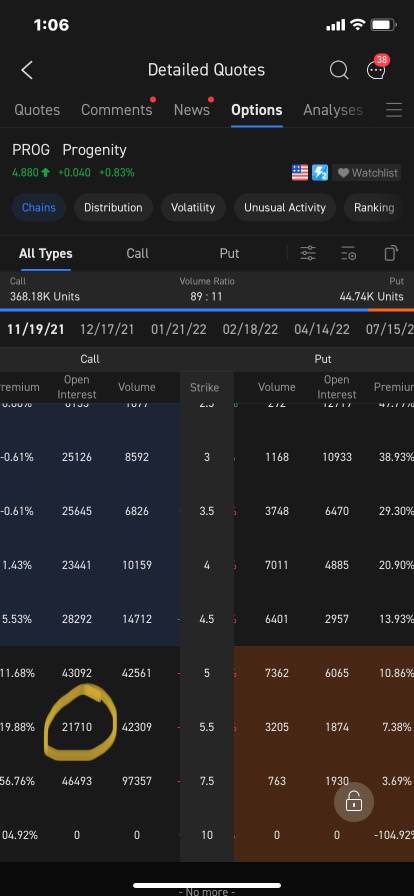Viewport: 414px width, 896px height.
Task: Select the strike 10 row
Action: click(x=207, y=835)
